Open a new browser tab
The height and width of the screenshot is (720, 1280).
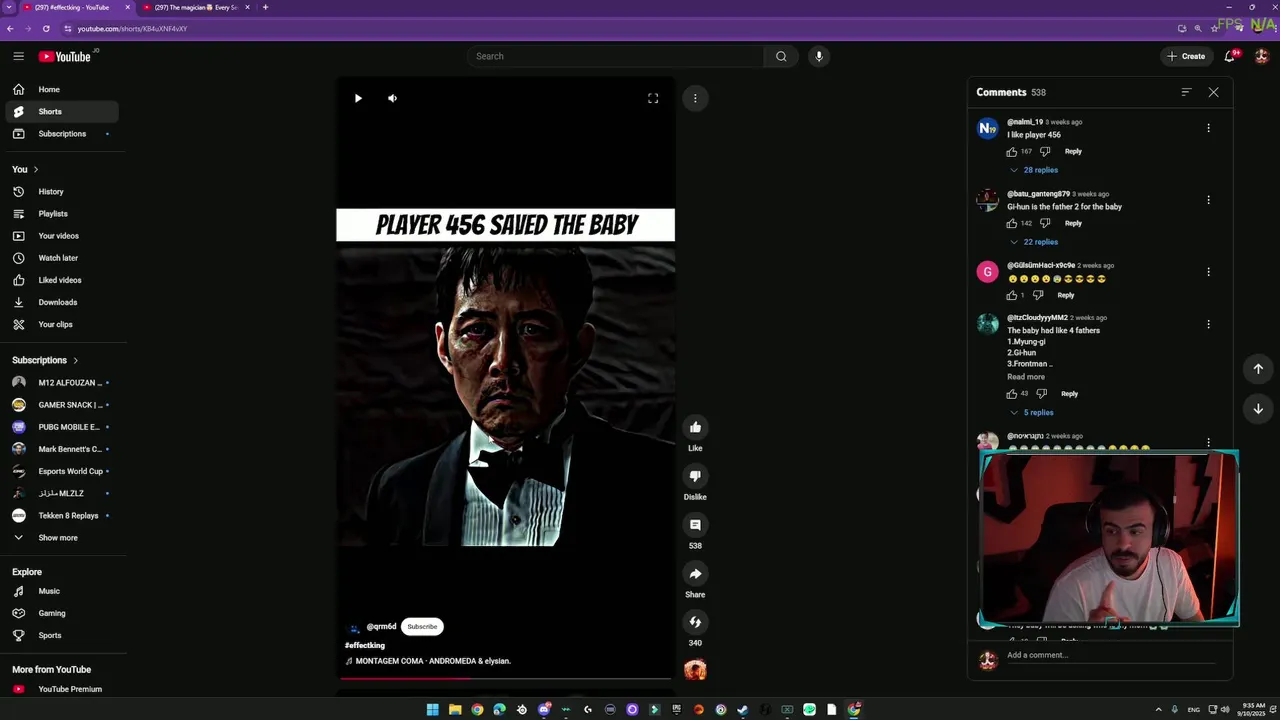265,7
